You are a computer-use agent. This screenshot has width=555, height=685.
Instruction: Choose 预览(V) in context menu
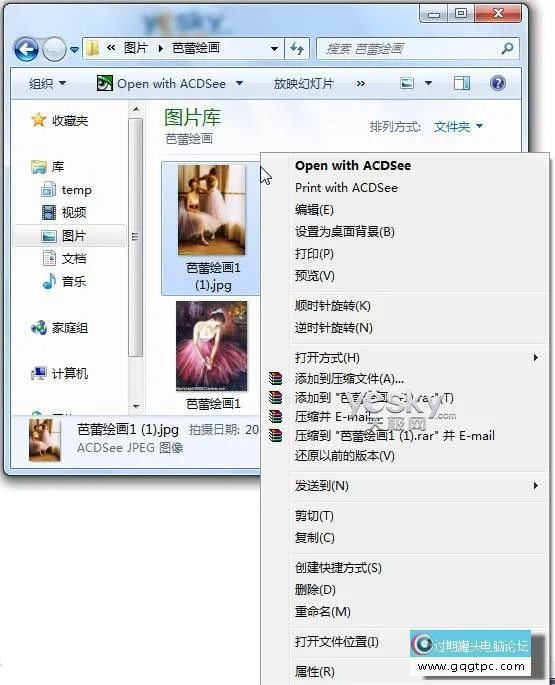tap(315, 276)
